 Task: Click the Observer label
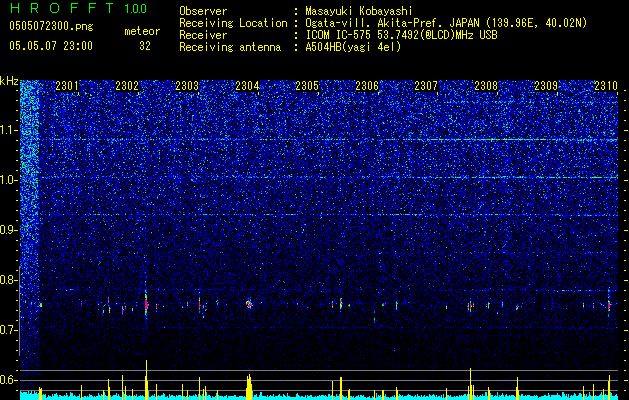click(x=203, y=11)
